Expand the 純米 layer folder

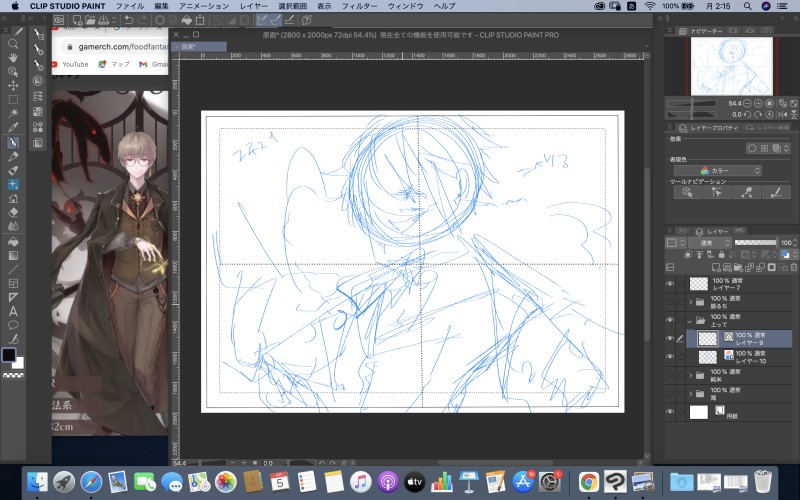pyautogui.click(x=691, y=376)
